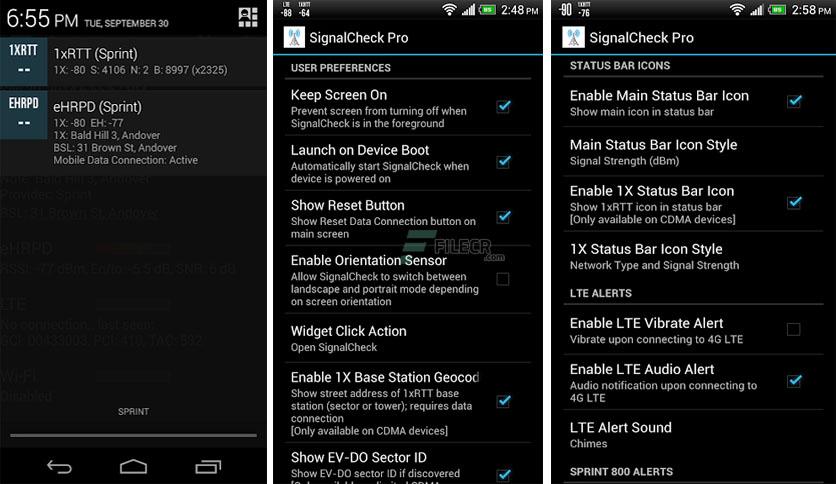Uncheck Launch on Device Boot checkbox
836x484 pixels.
503,162
